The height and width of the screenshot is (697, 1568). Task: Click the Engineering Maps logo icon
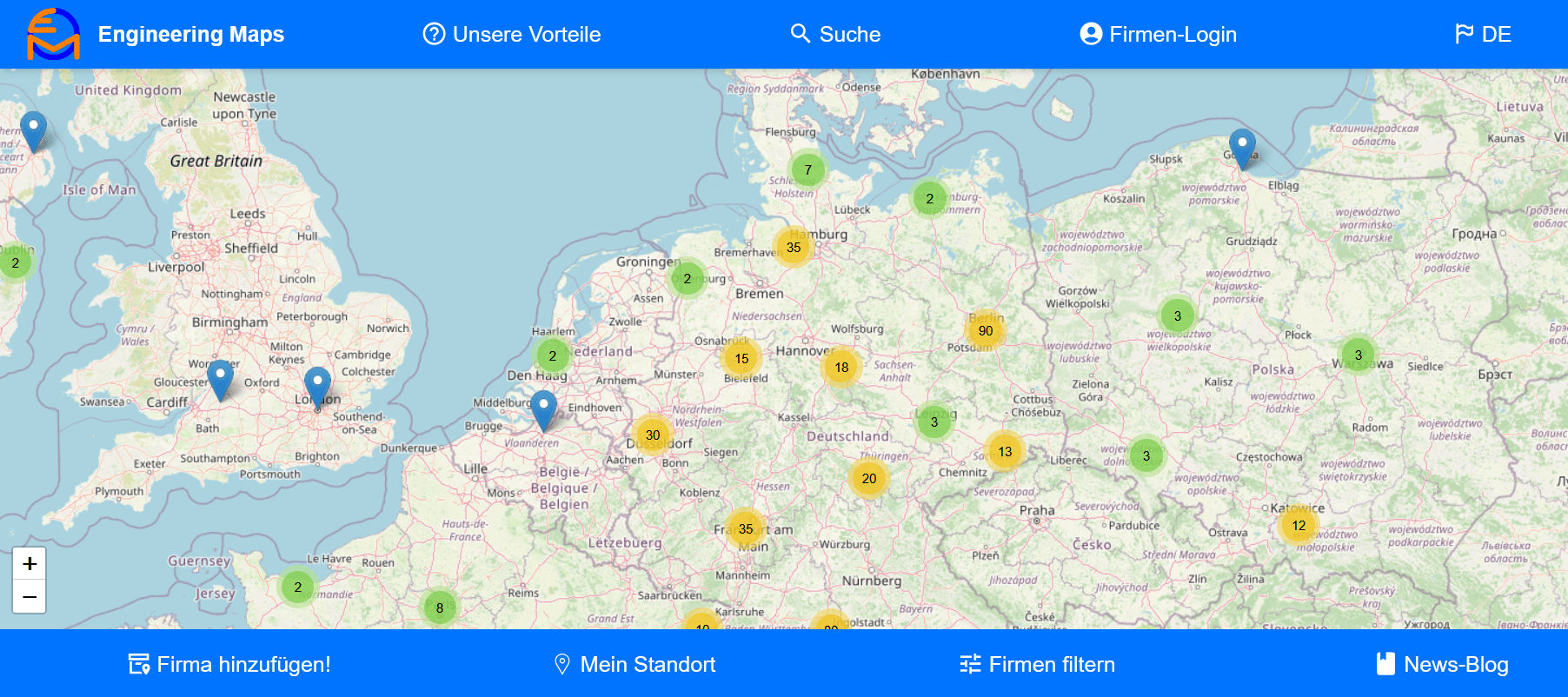[x=54, y=34]
